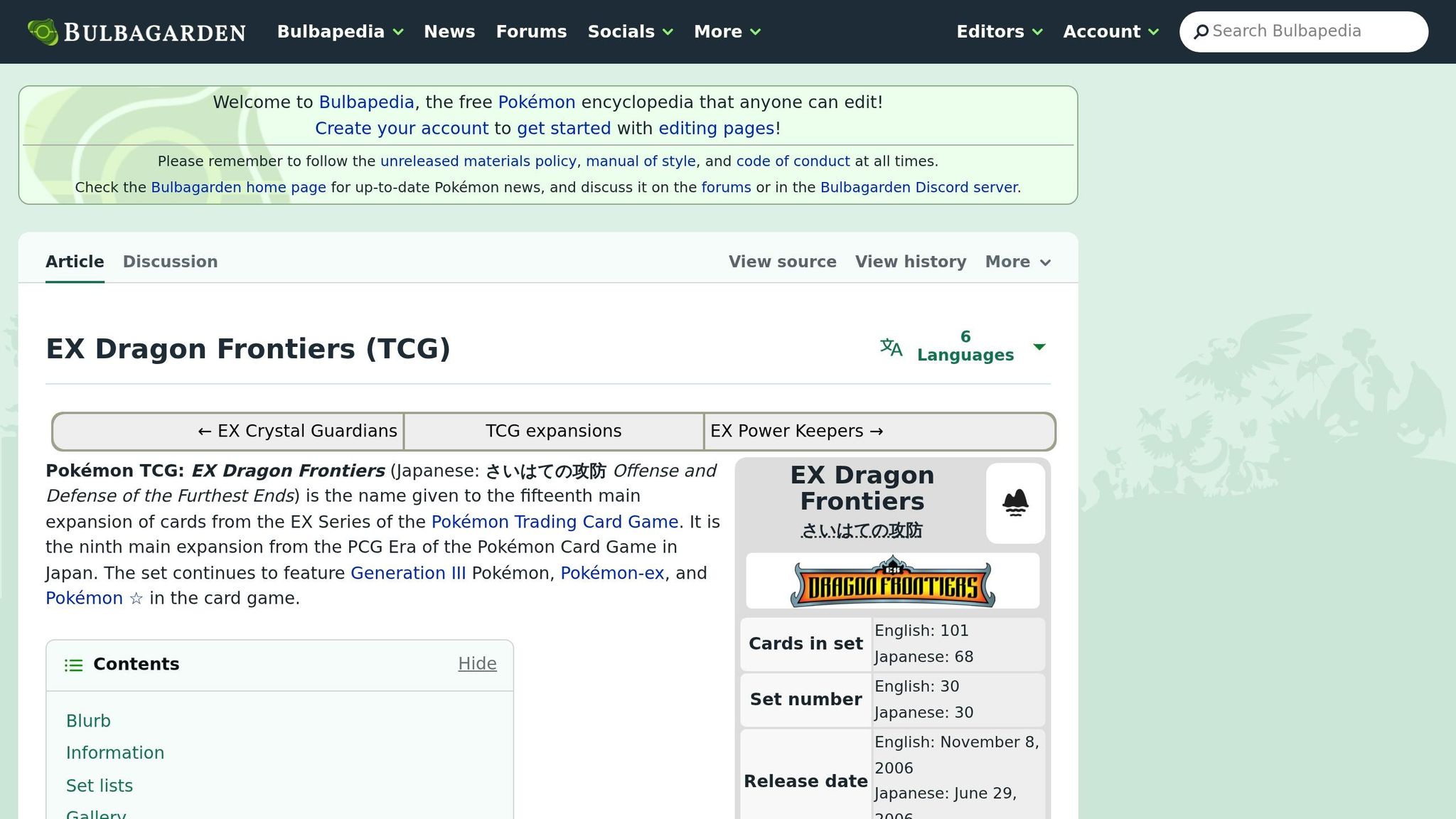Open the Bulbagarden home page link
The width and height of the screenshot is (1456, 819).
(238, 188)
